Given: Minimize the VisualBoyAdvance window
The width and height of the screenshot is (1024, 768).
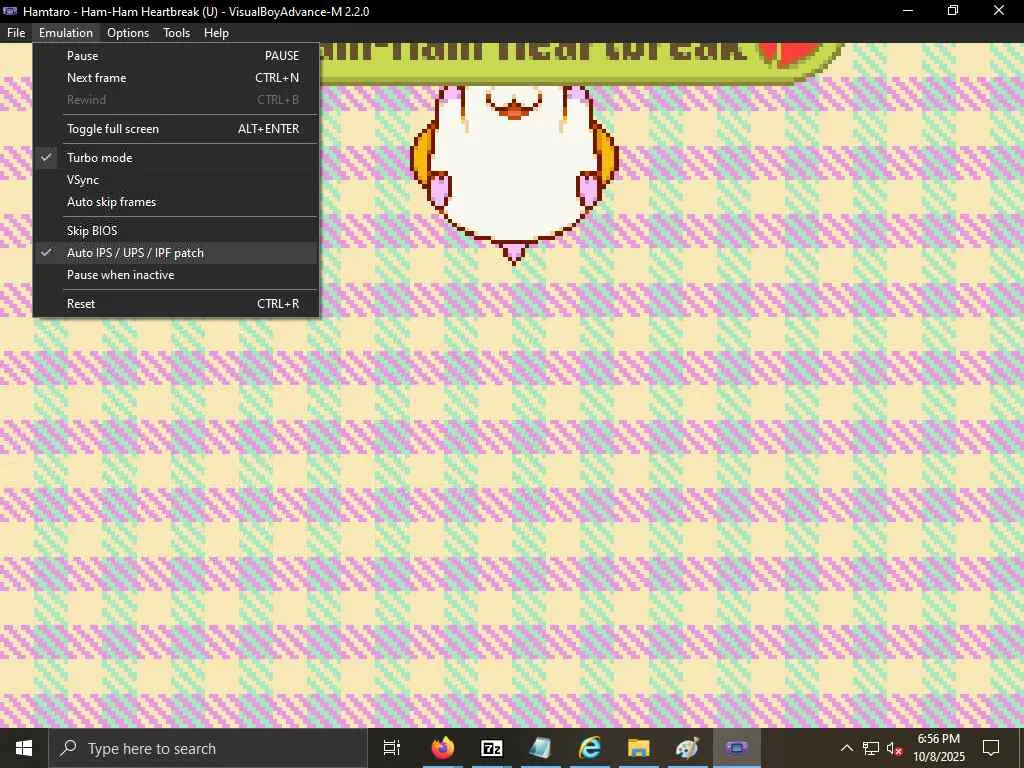Looking at the screenshot, I should click(x=907, y=11).
